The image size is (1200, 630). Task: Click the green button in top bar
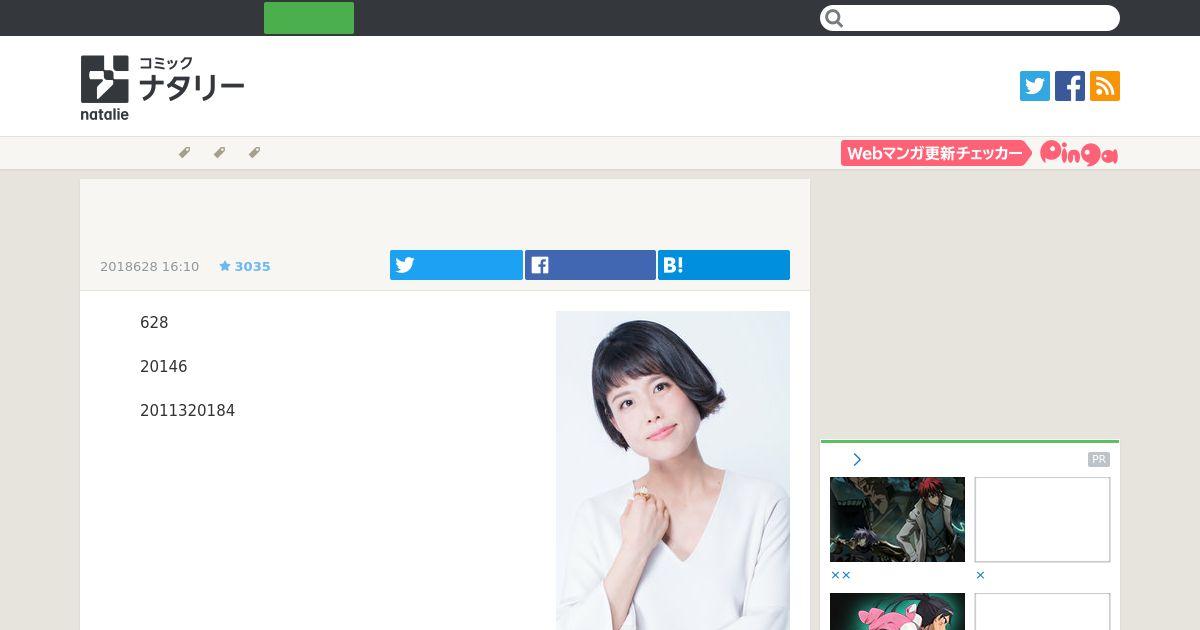click(x=309, y=18)
